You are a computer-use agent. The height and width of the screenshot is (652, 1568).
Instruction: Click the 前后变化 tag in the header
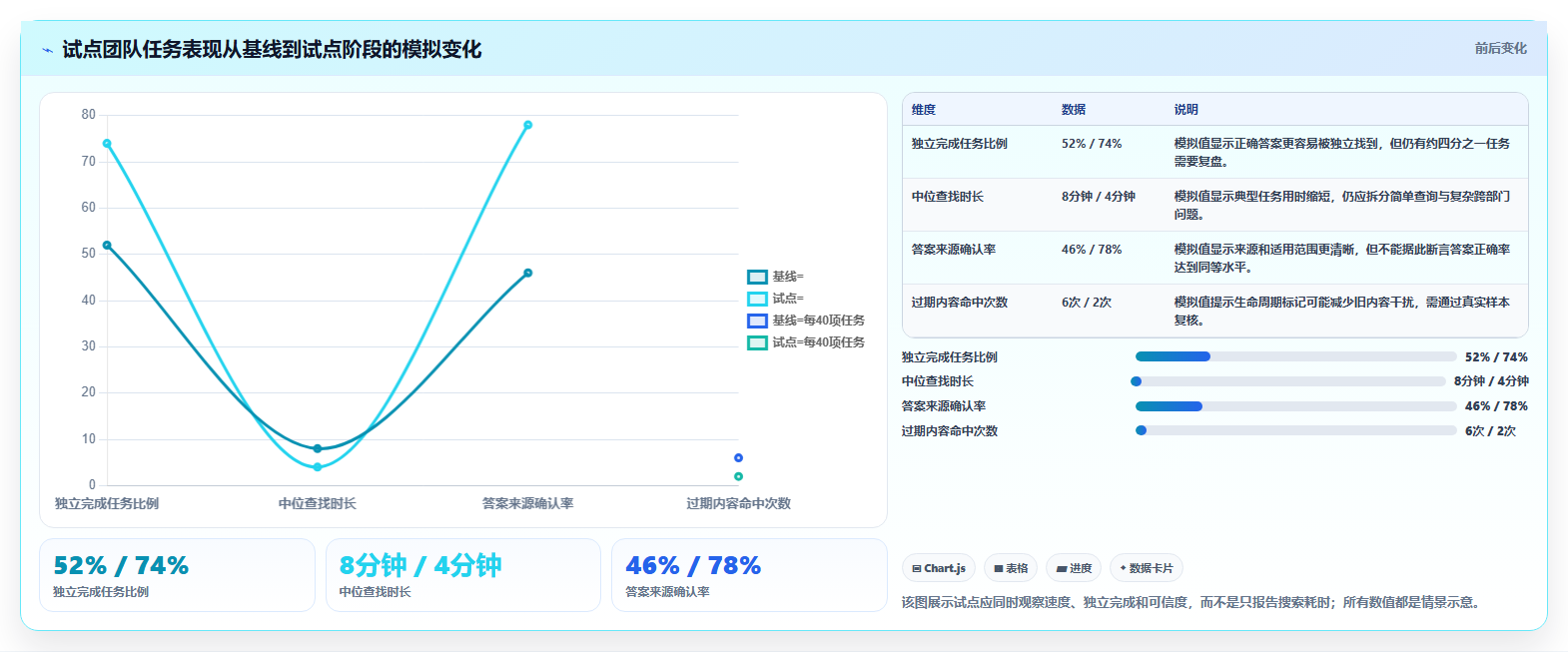coord(1500,48)
